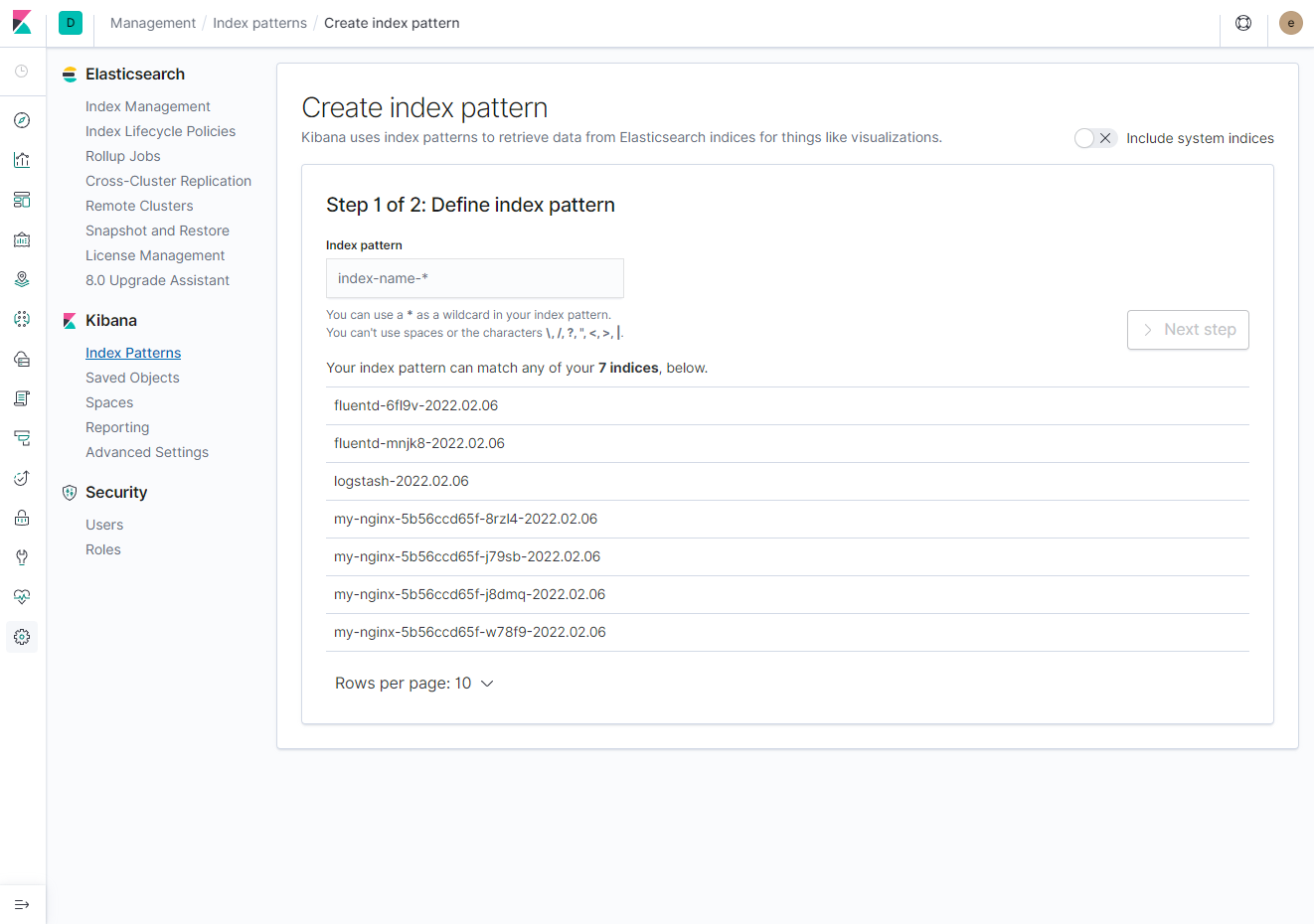Open APM icon in sidebar
The height and width of the screenshot is (924, 1314).
point(22,438)
